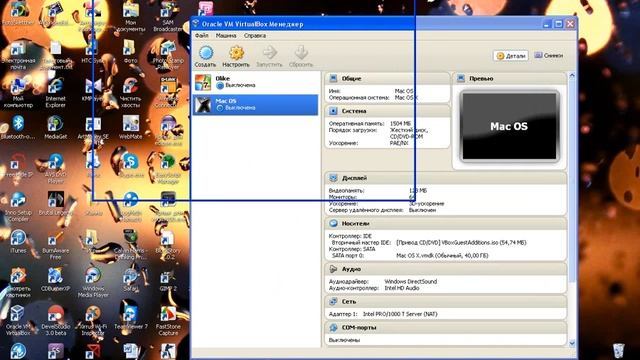Image resolution: width=640 pixels, height=360 pixels.
Task: Select the Olike virtual machine entry
Action: [256, 82]
